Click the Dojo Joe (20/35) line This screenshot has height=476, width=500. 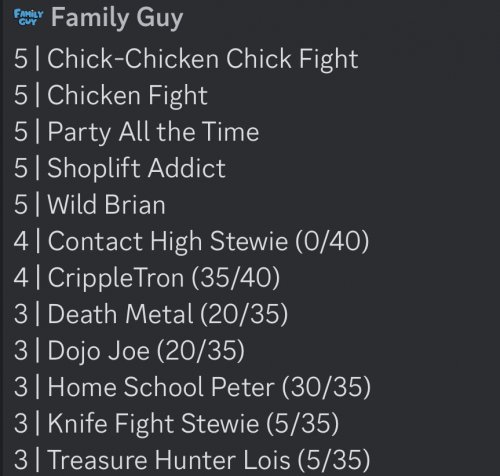(129, 351)
